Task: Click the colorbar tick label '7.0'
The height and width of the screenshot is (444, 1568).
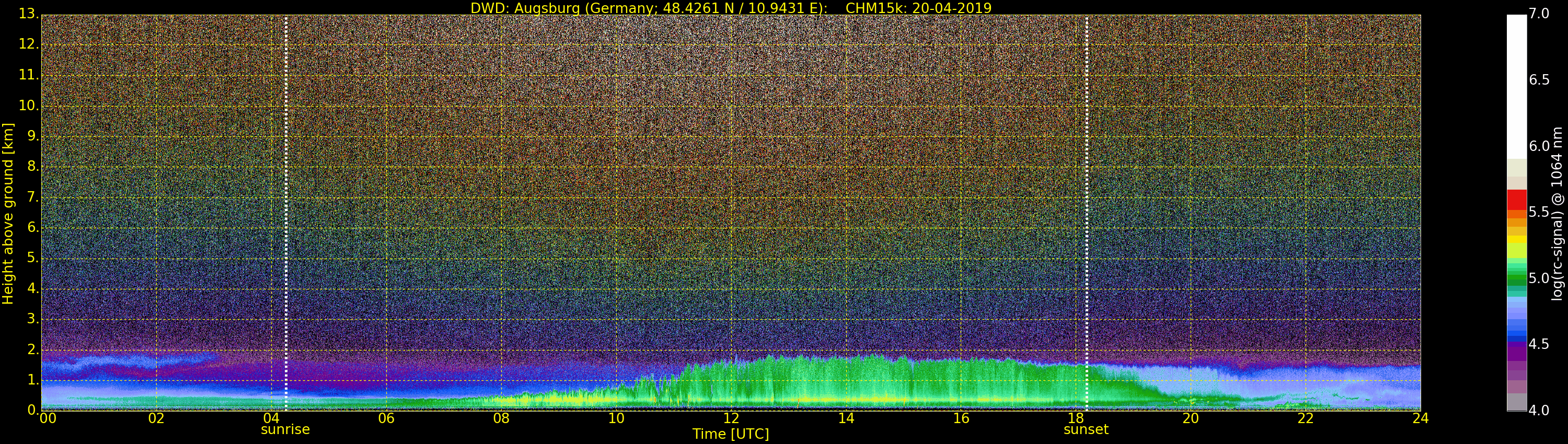Action: tap(1539, 14)
